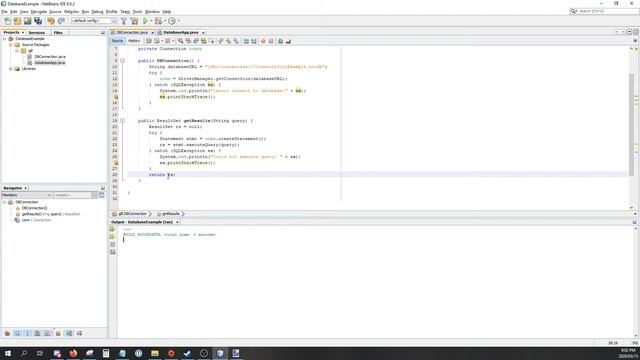The width and height of the screenshot is (640, 360).
Task: Open Members dropdown in Navigator
Action: pos(27,195)
